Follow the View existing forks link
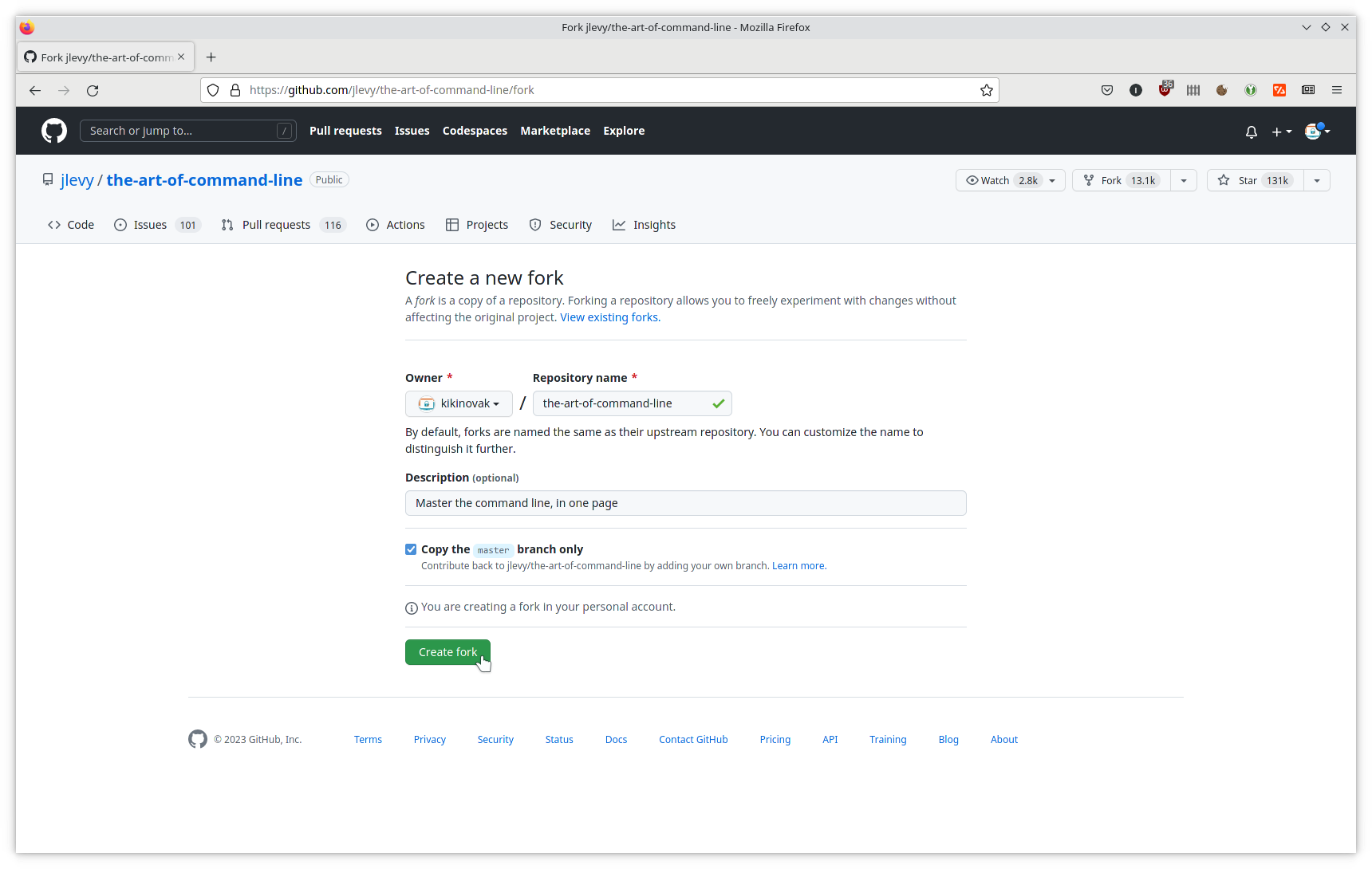 point(609,317)
